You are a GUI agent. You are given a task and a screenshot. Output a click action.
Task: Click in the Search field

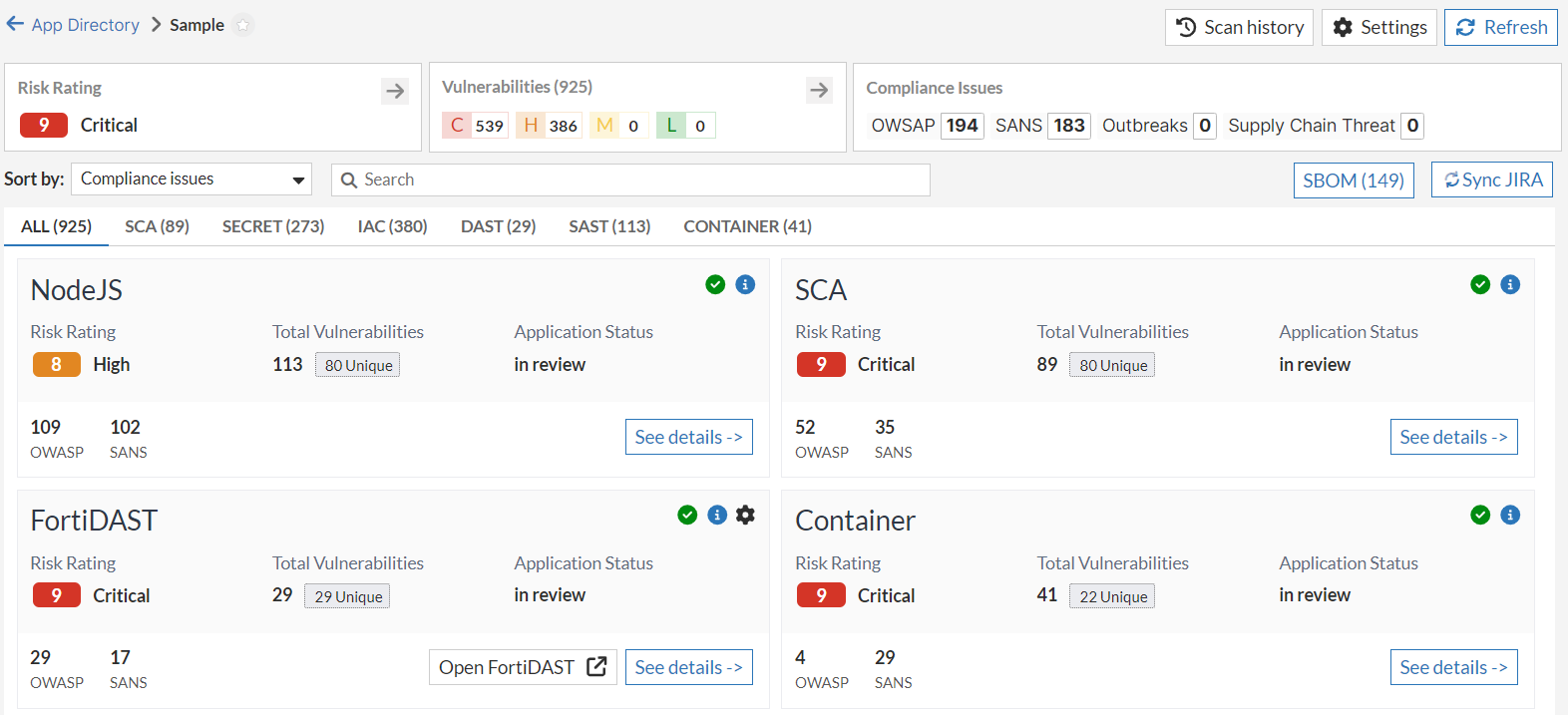[630, 179]
